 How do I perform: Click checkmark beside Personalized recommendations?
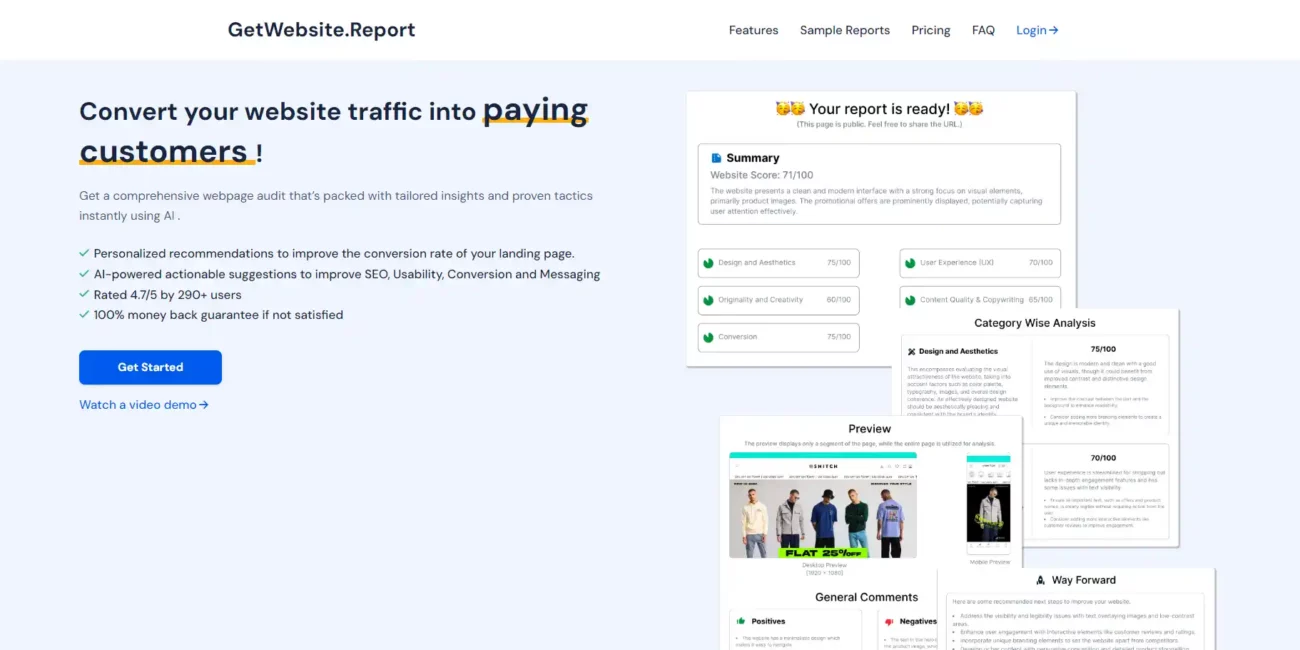point(84,254)
